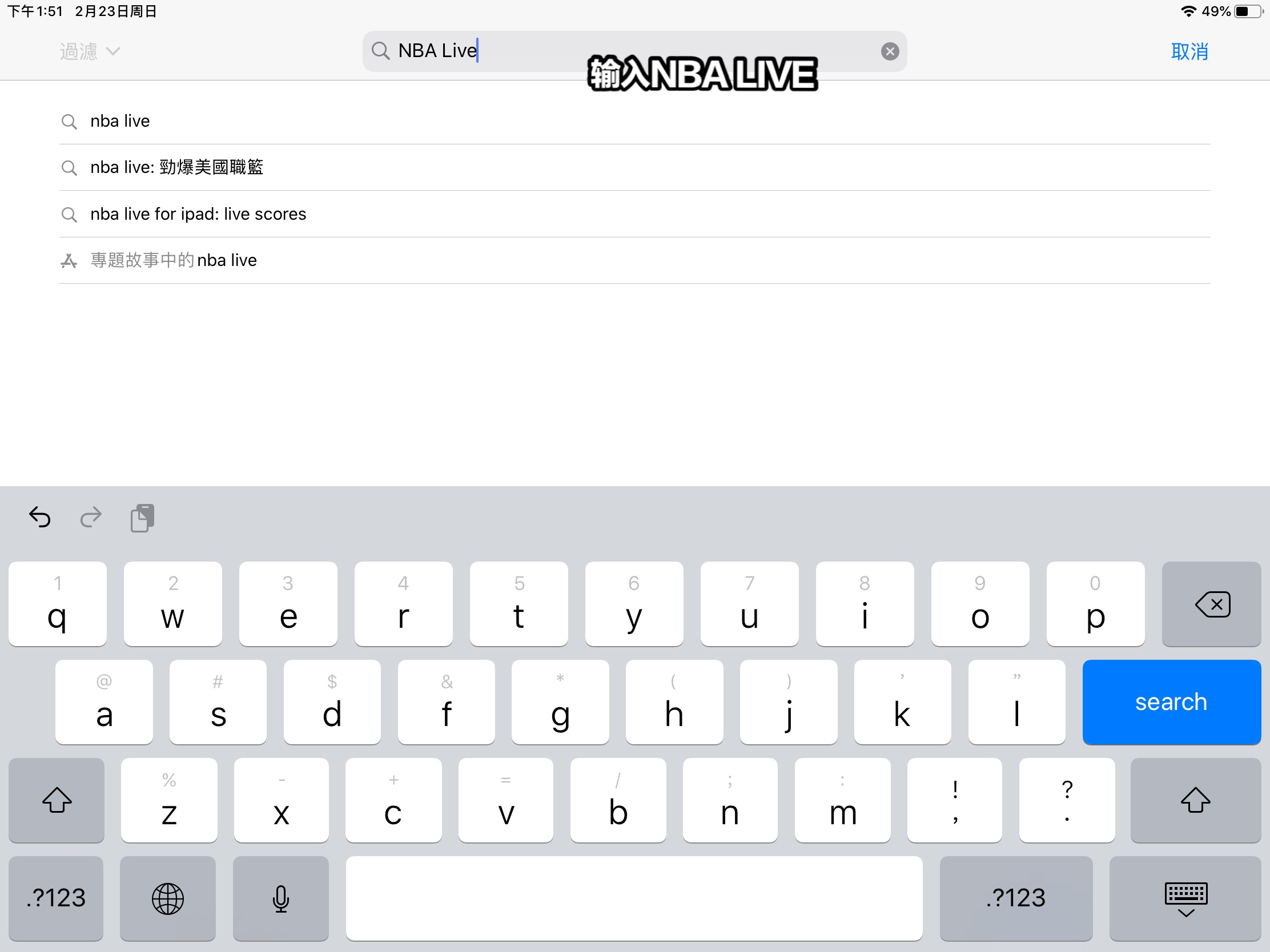The width and height of the screenshot is (1270, 952).
Task: Select nba live search suggestion
Action: coord(120,120)
